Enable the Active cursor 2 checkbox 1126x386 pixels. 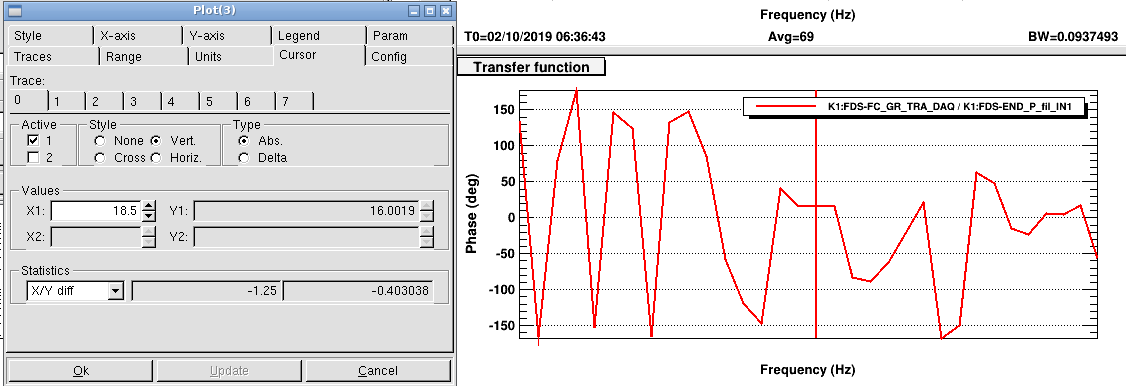(x=33, y=157)
